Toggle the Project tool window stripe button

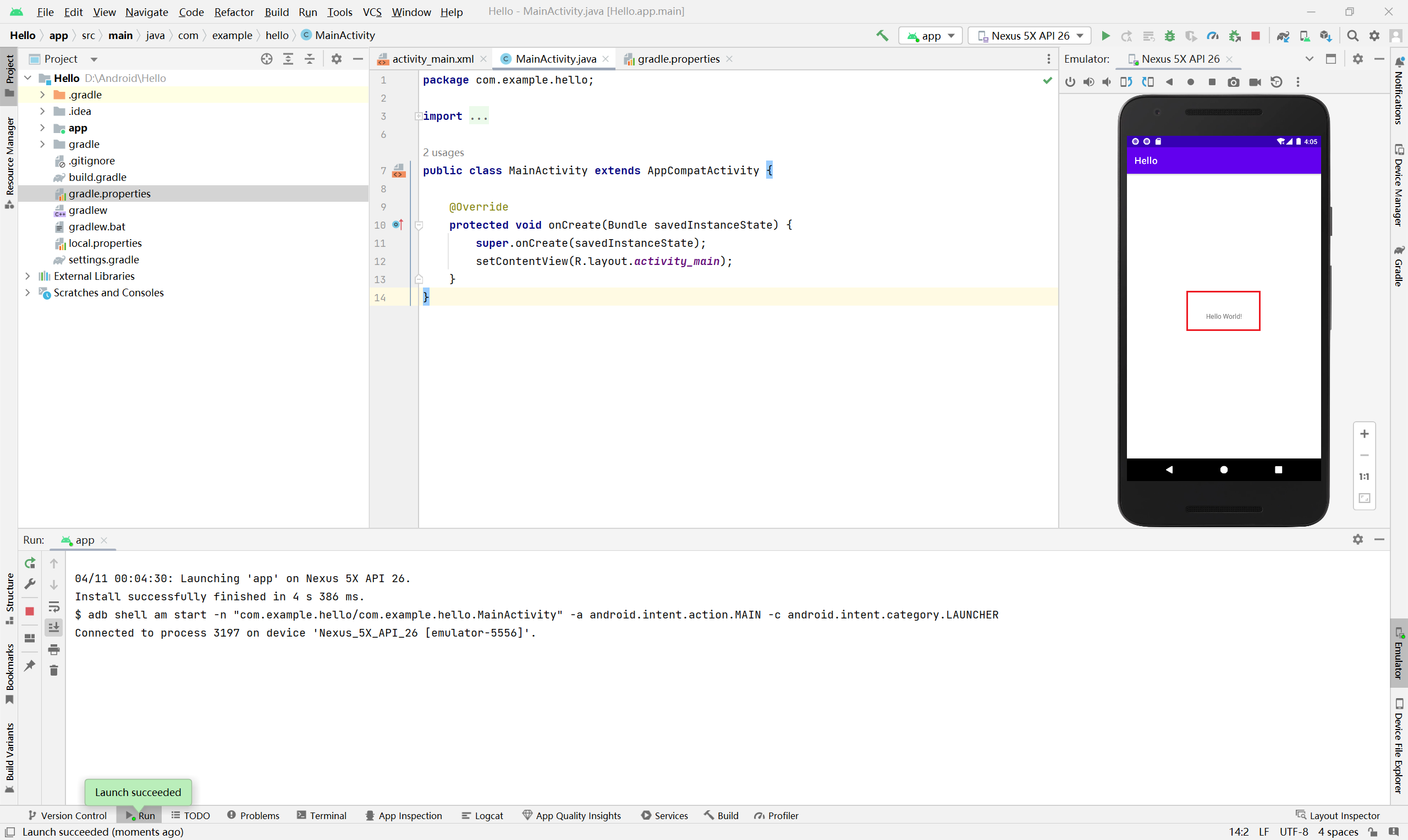9,76
